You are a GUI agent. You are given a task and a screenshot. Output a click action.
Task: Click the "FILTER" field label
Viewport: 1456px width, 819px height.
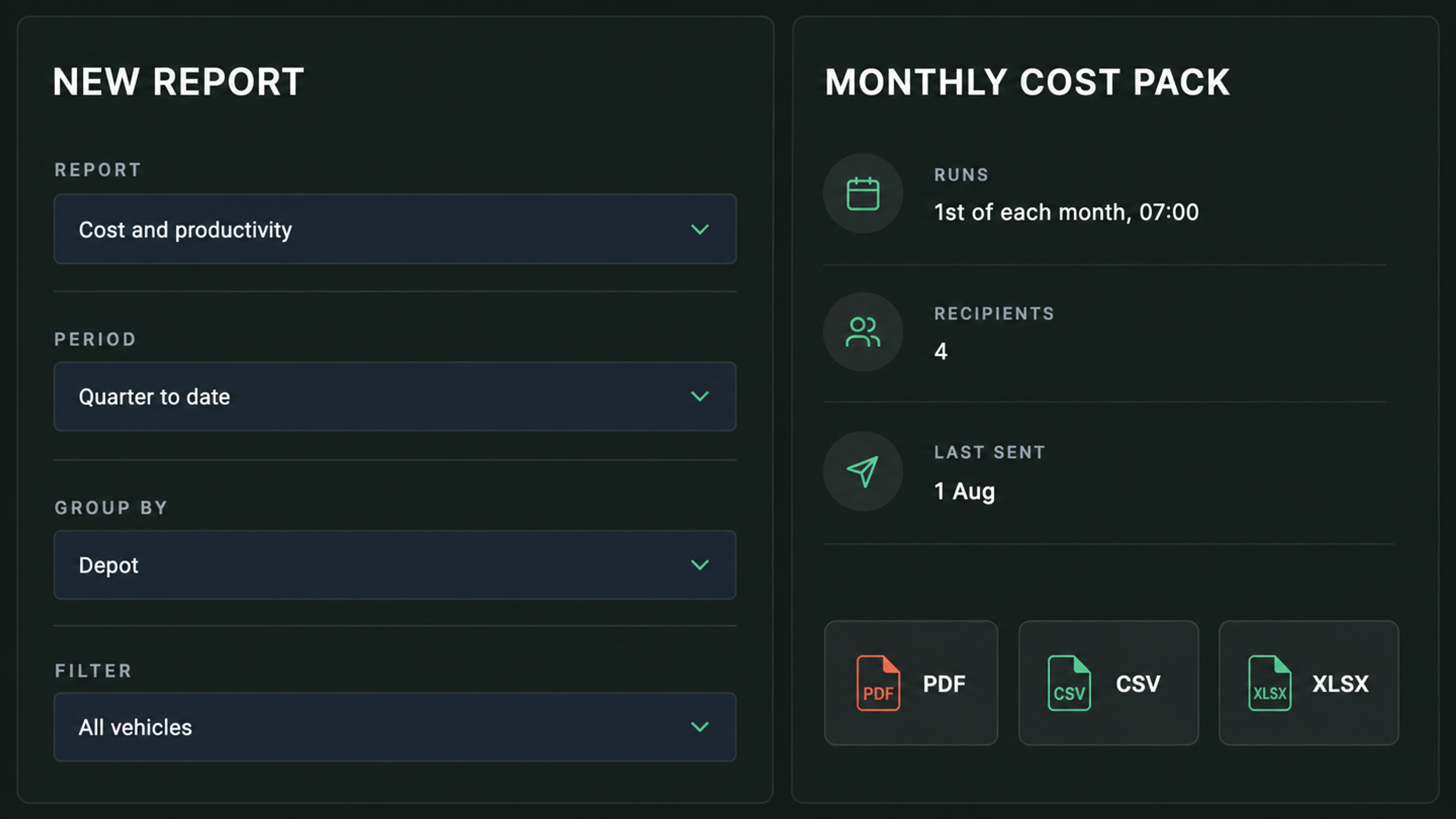(x=93, y=671)
